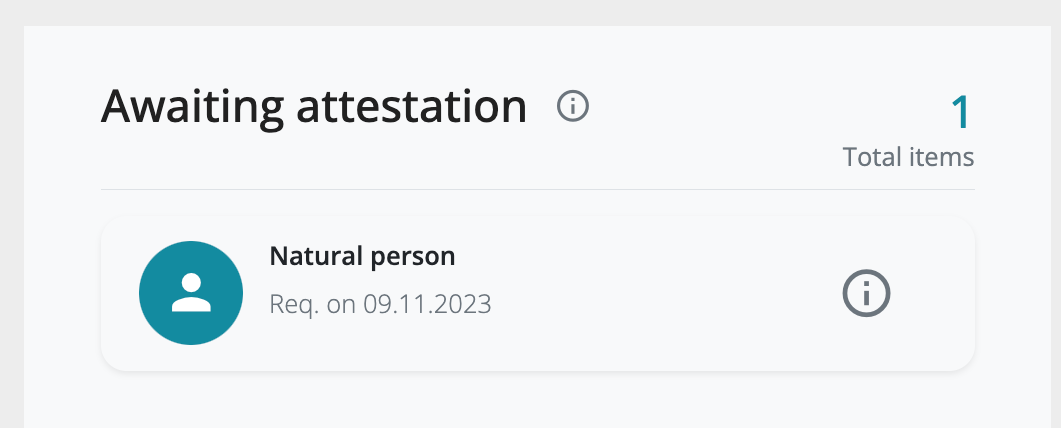The width and height of the screenshot is (1061, 428).
Task: Open the Natural person card
Action: (538, 293)
